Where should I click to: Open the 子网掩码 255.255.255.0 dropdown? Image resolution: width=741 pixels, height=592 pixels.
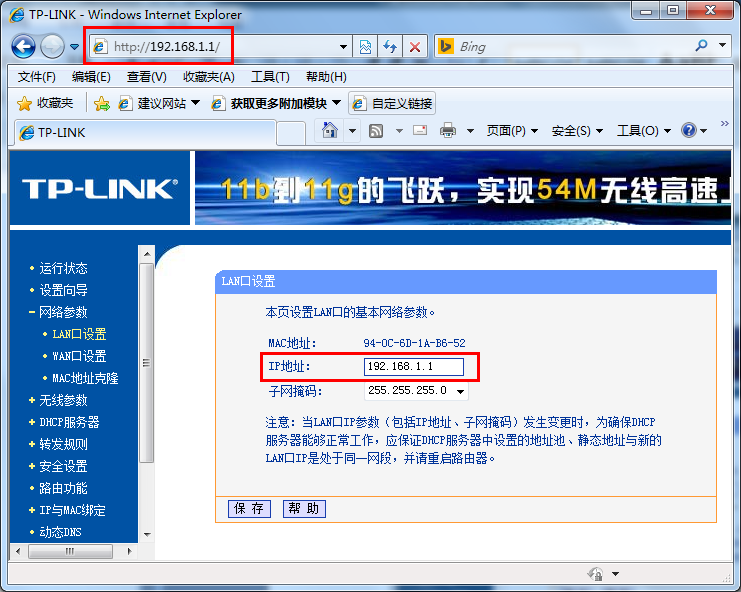tap(416, 391)
